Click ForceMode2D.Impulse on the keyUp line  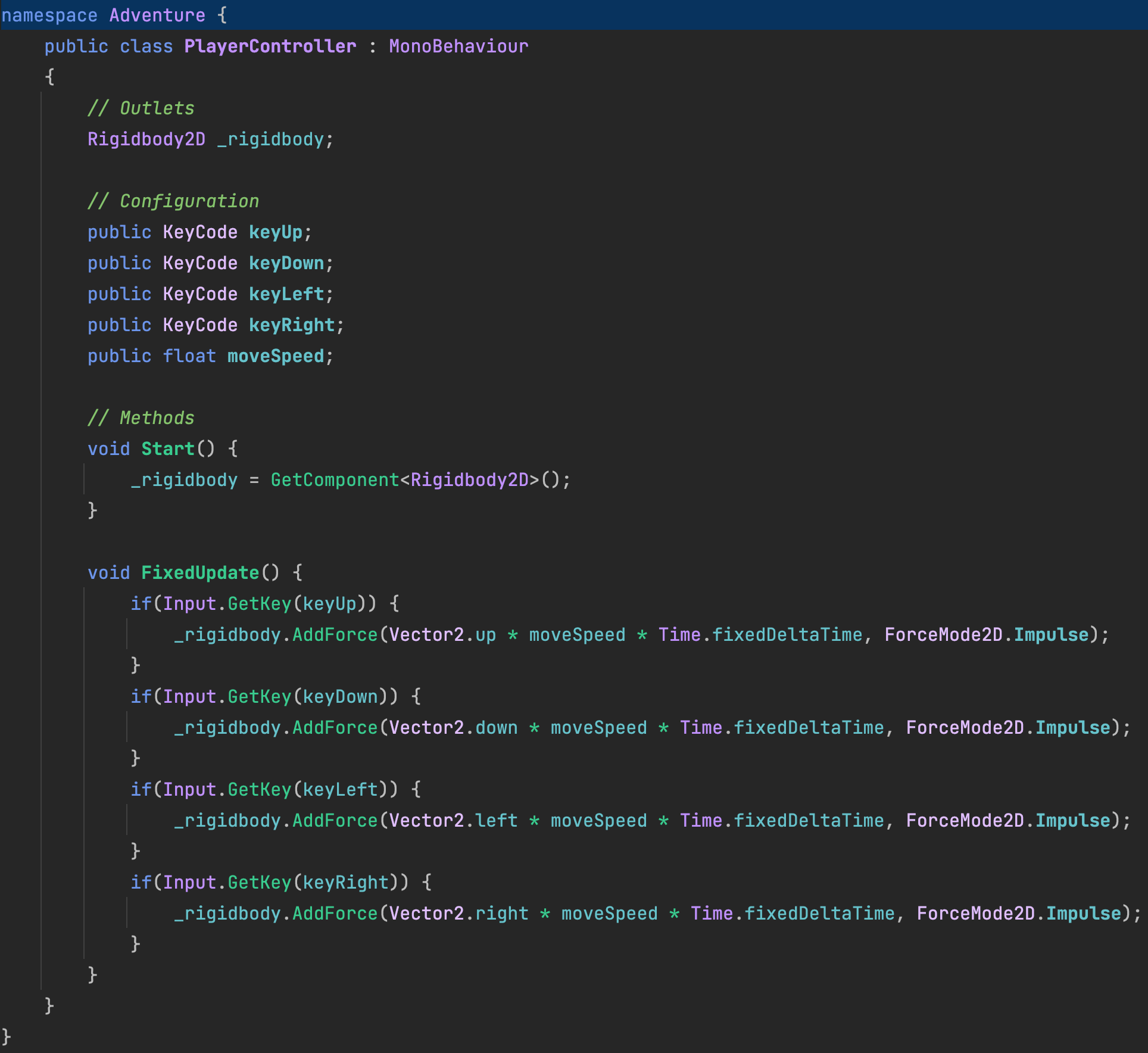coord(986,635)
